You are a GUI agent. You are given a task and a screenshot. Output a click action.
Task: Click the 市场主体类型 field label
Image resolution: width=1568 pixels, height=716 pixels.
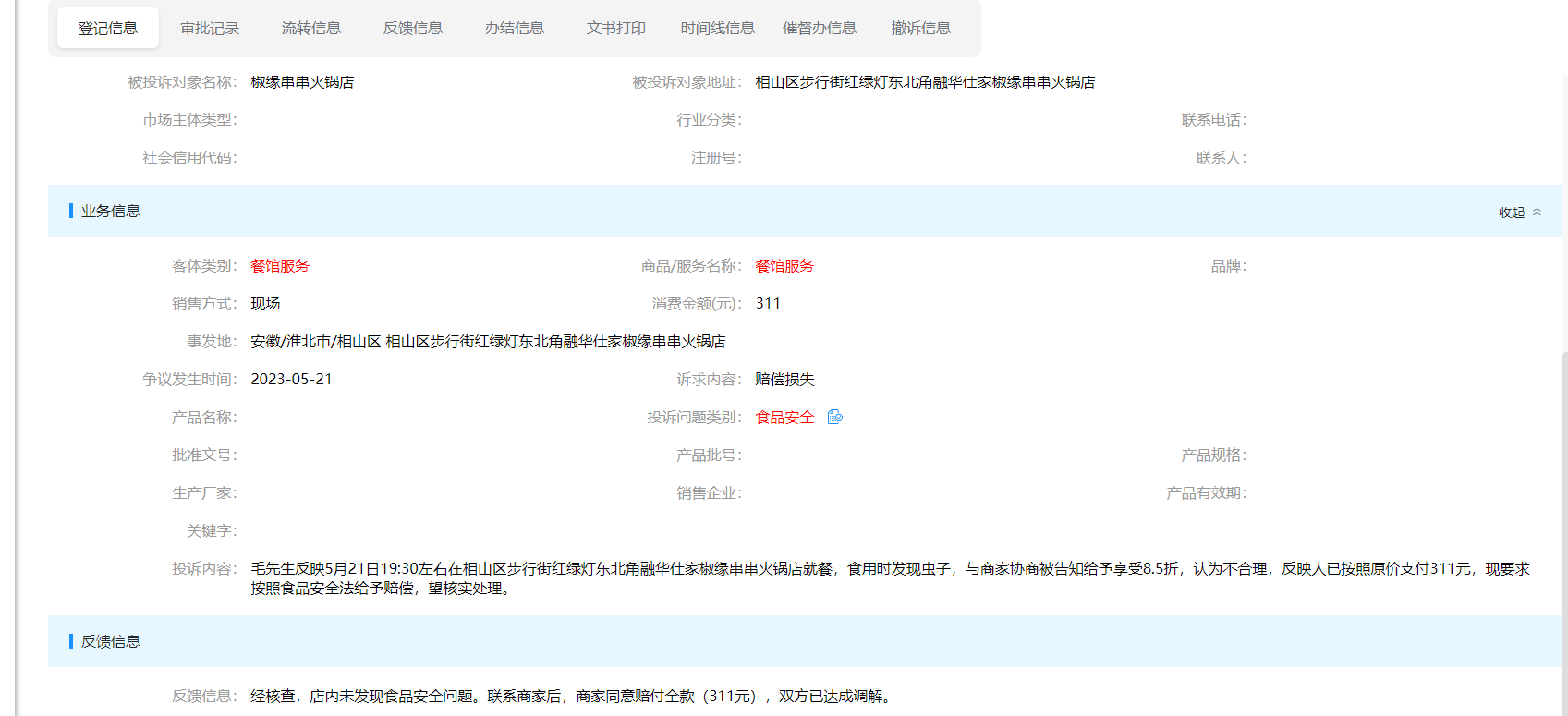[x=189, y=120]
